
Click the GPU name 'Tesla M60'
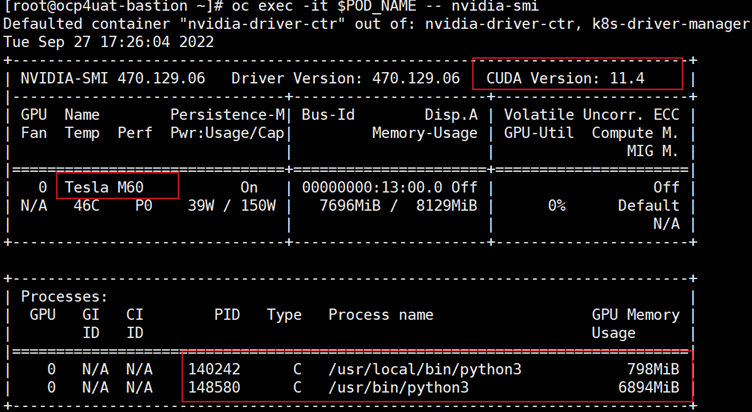point(104,187)
